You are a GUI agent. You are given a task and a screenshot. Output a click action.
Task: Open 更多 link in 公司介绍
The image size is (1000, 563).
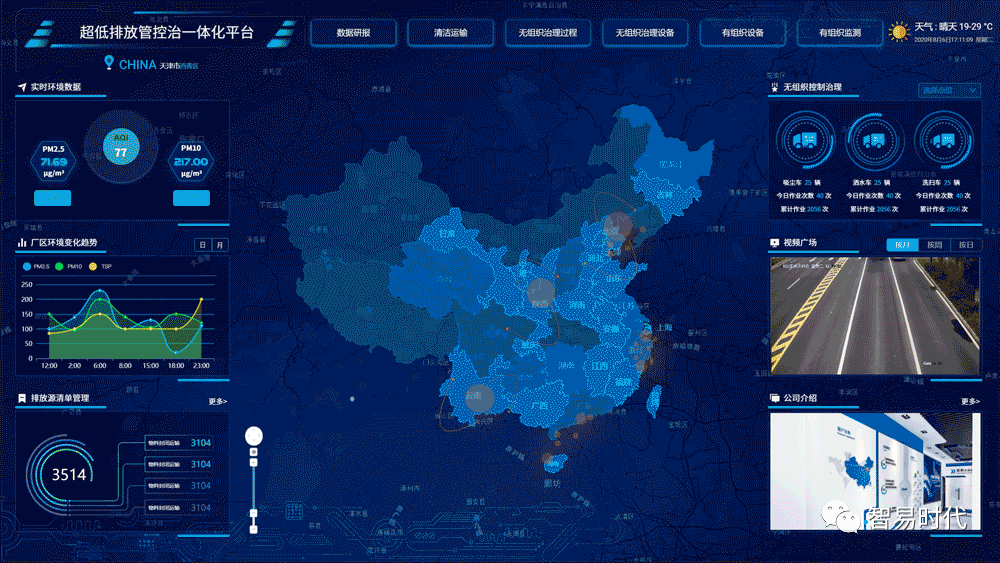click(x=970, y=401)
